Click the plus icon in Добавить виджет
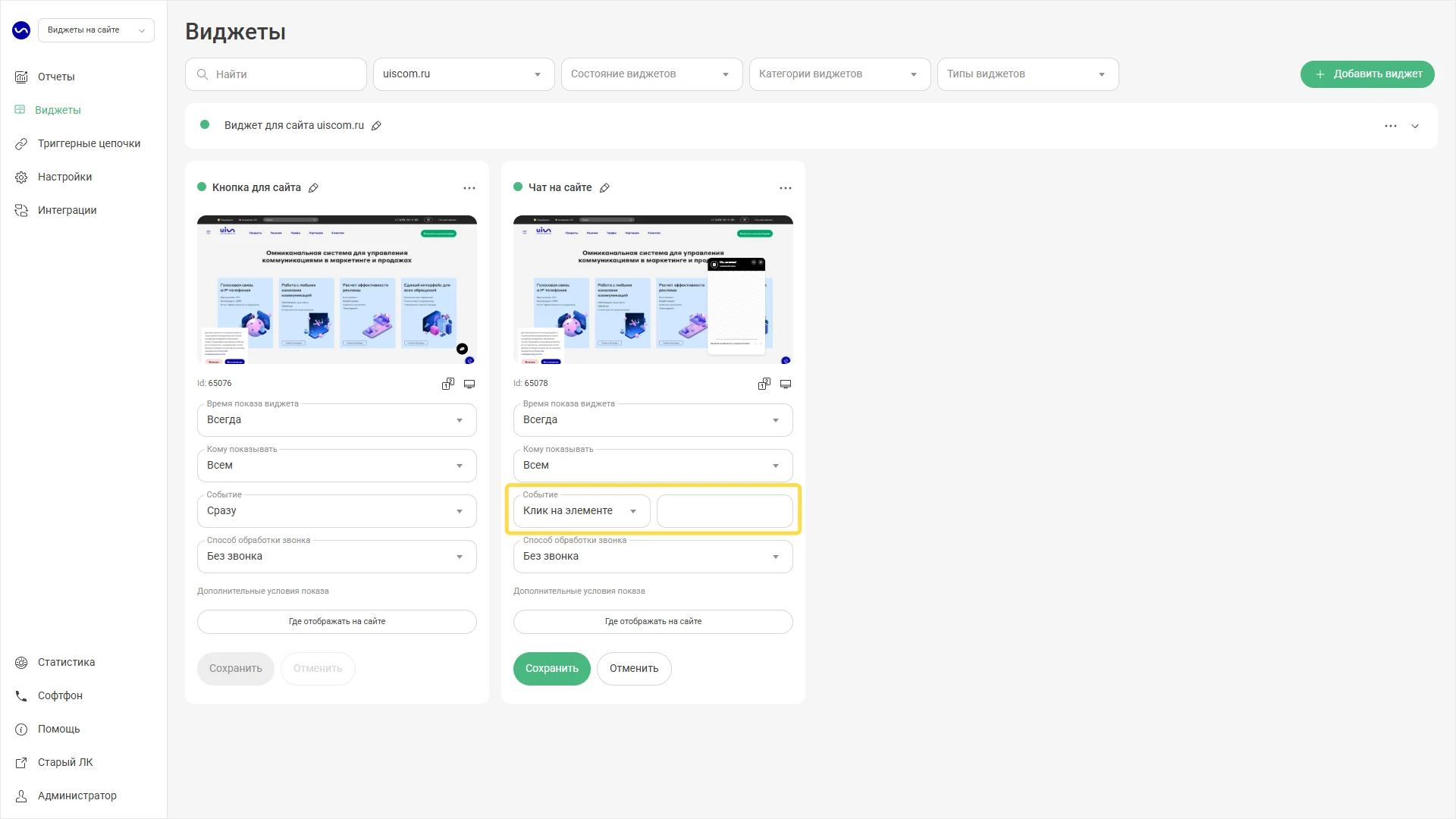Screen dimensions: 1456x819 coord(1319,74)
